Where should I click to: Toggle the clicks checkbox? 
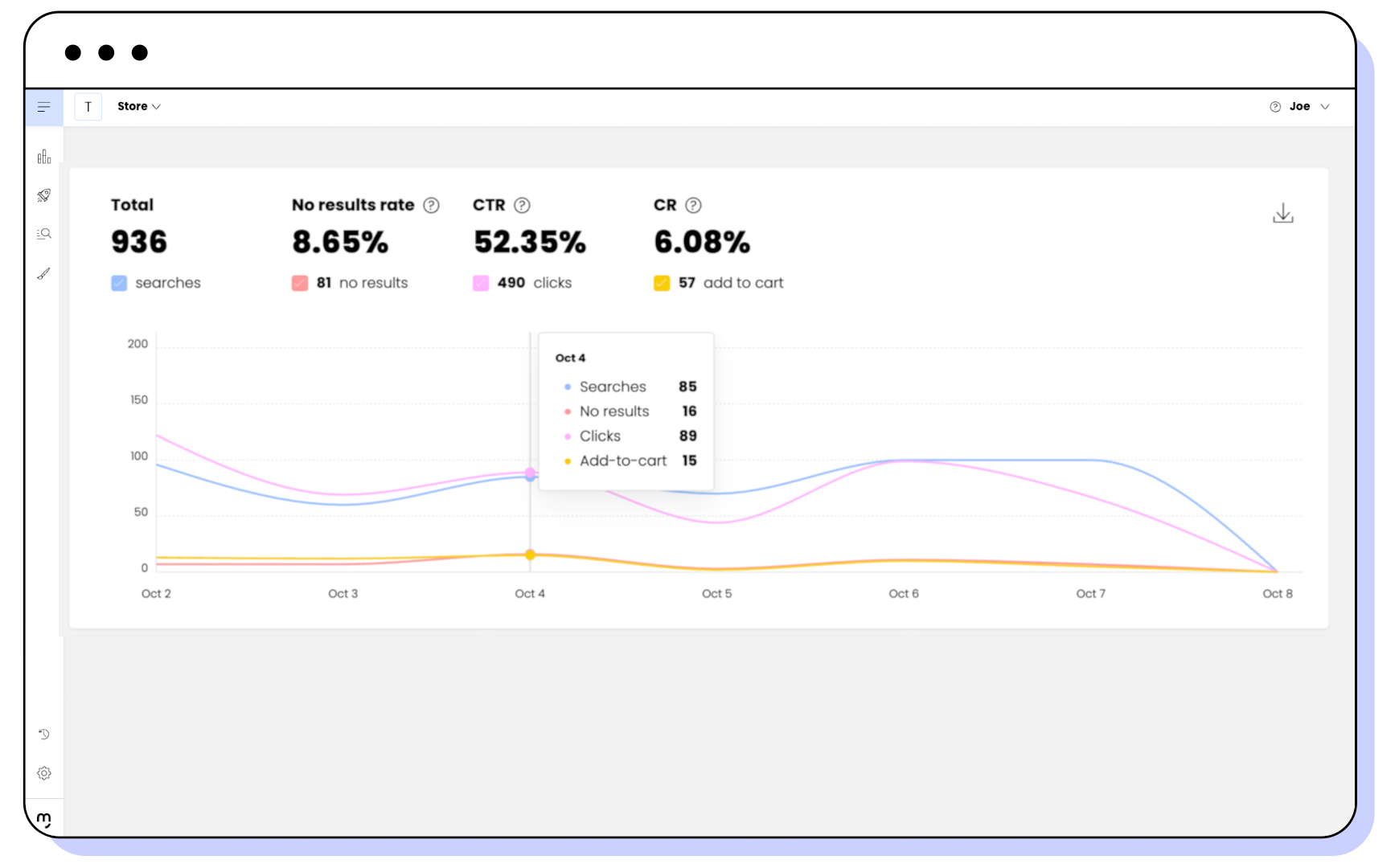tap(481, 283)
